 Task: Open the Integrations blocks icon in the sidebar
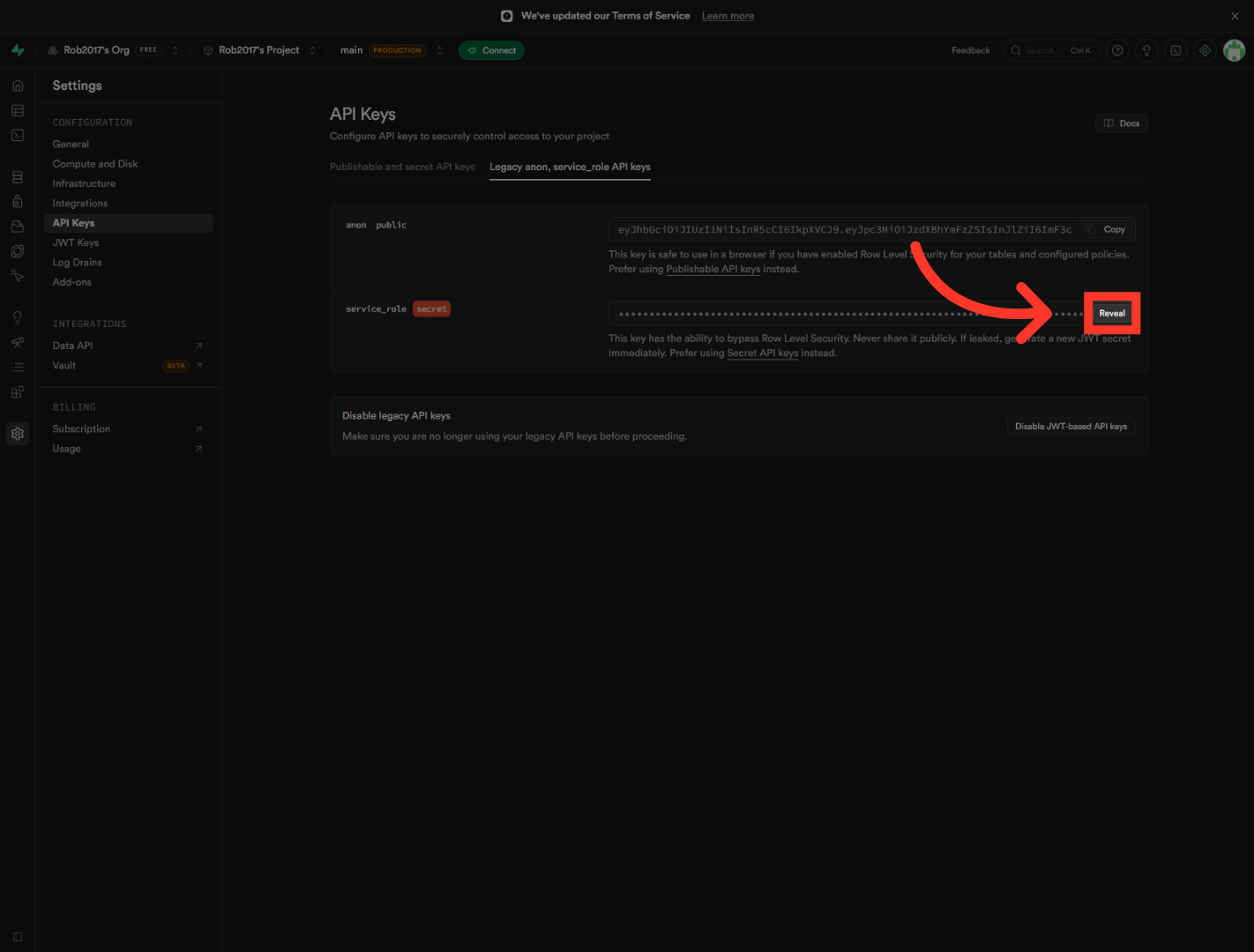pos(18,392)
